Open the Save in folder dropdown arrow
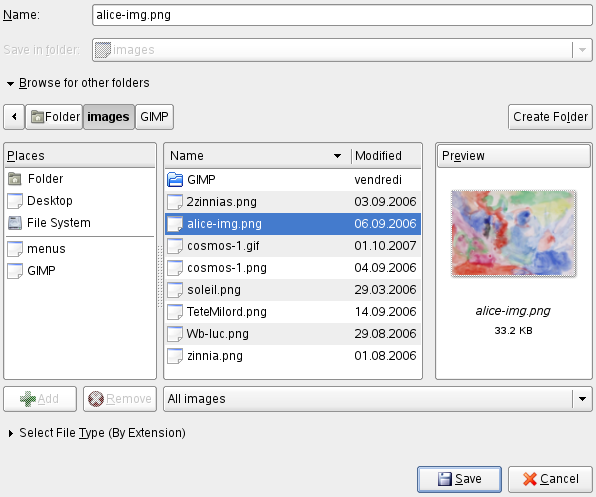Image resolution: width=596 pixels, height=497 pixels. point(582,50)
